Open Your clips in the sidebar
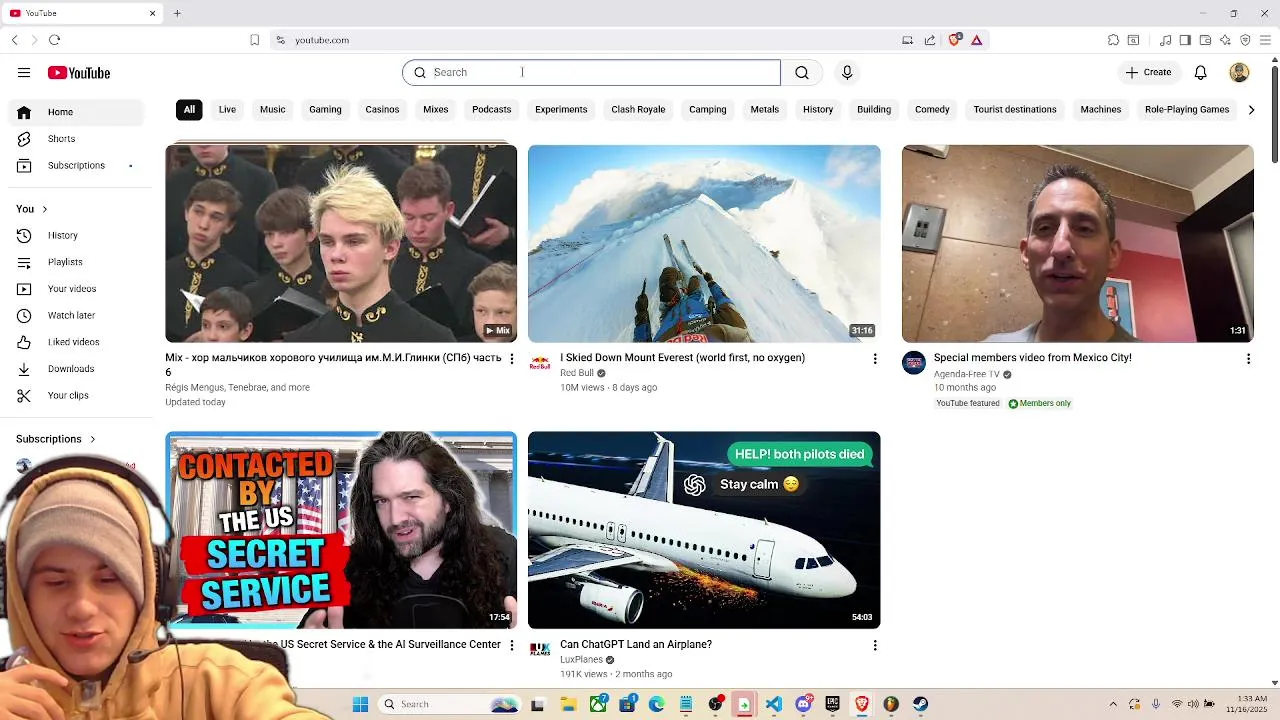 coord(78,396)
